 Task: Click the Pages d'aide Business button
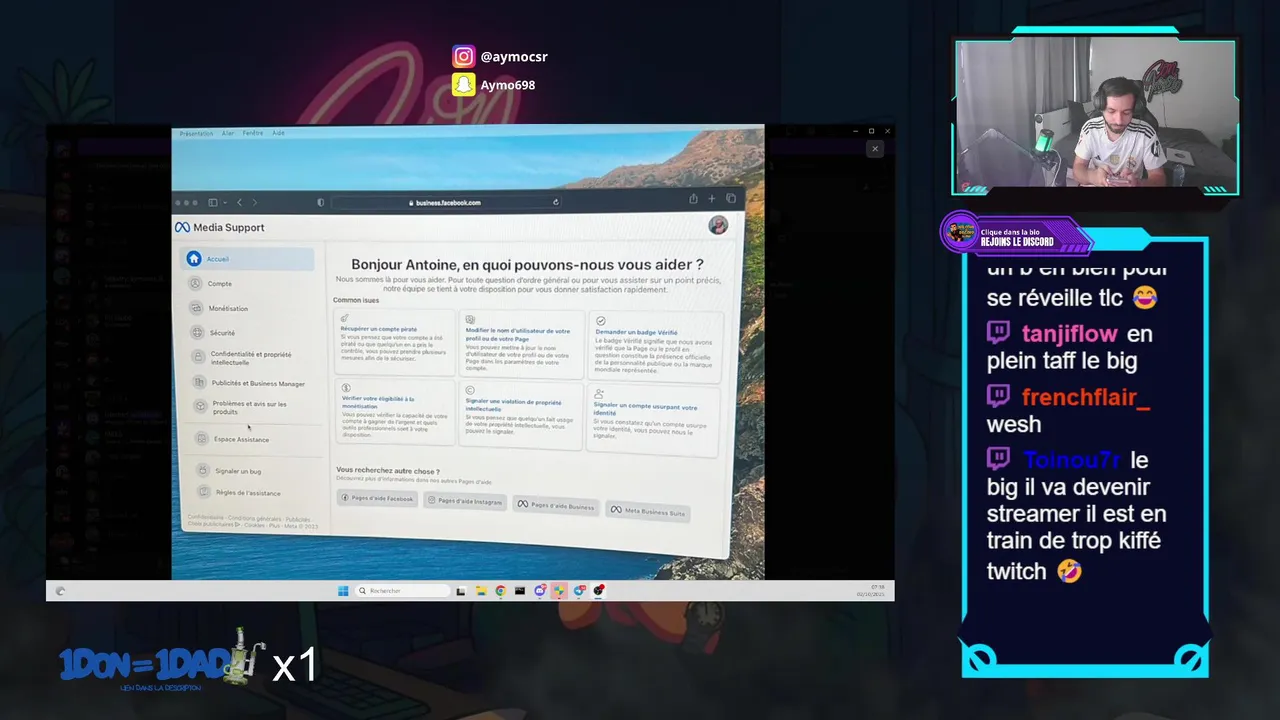(x=555, y=506)
